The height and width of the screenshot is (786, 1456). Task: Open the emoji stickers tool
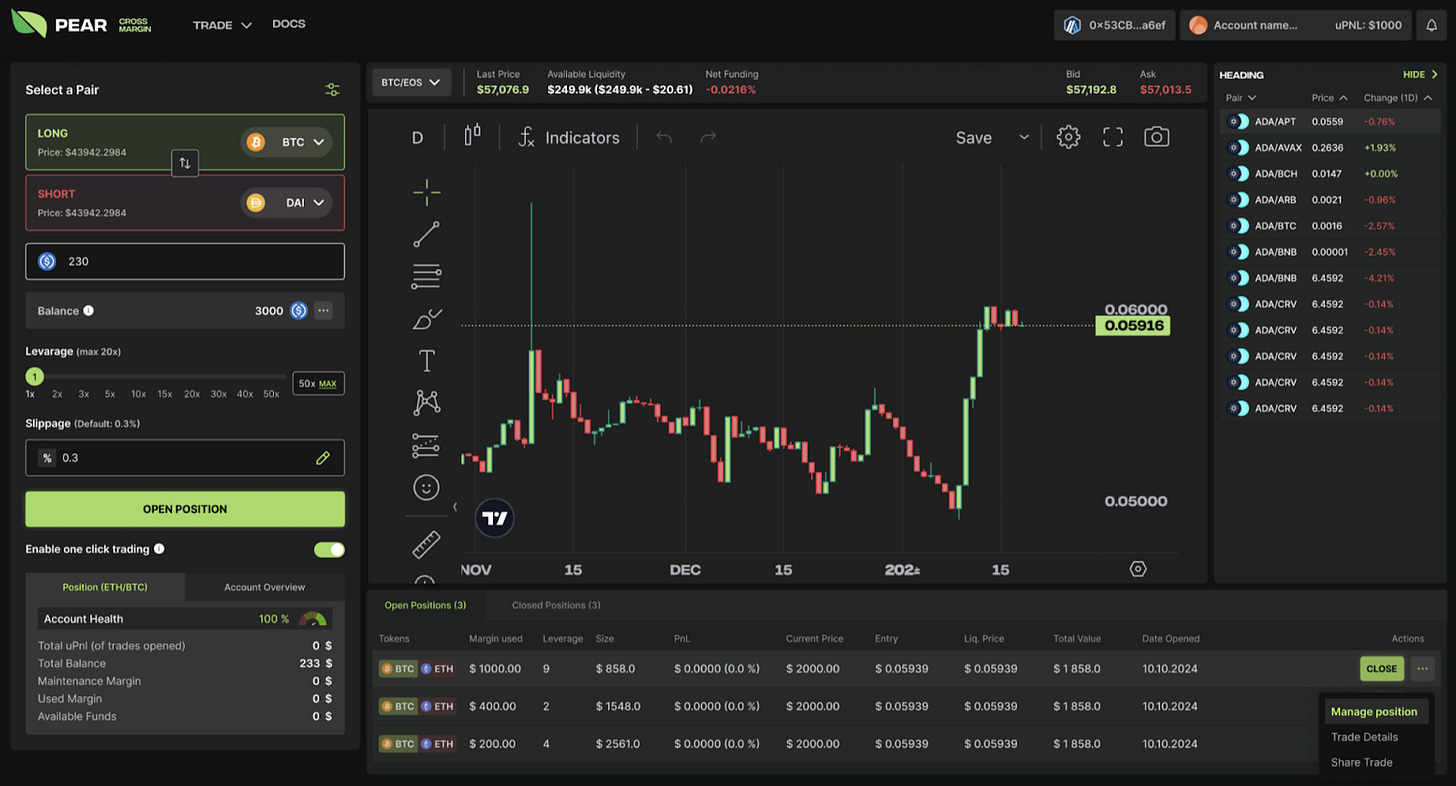tap(426, 487)
